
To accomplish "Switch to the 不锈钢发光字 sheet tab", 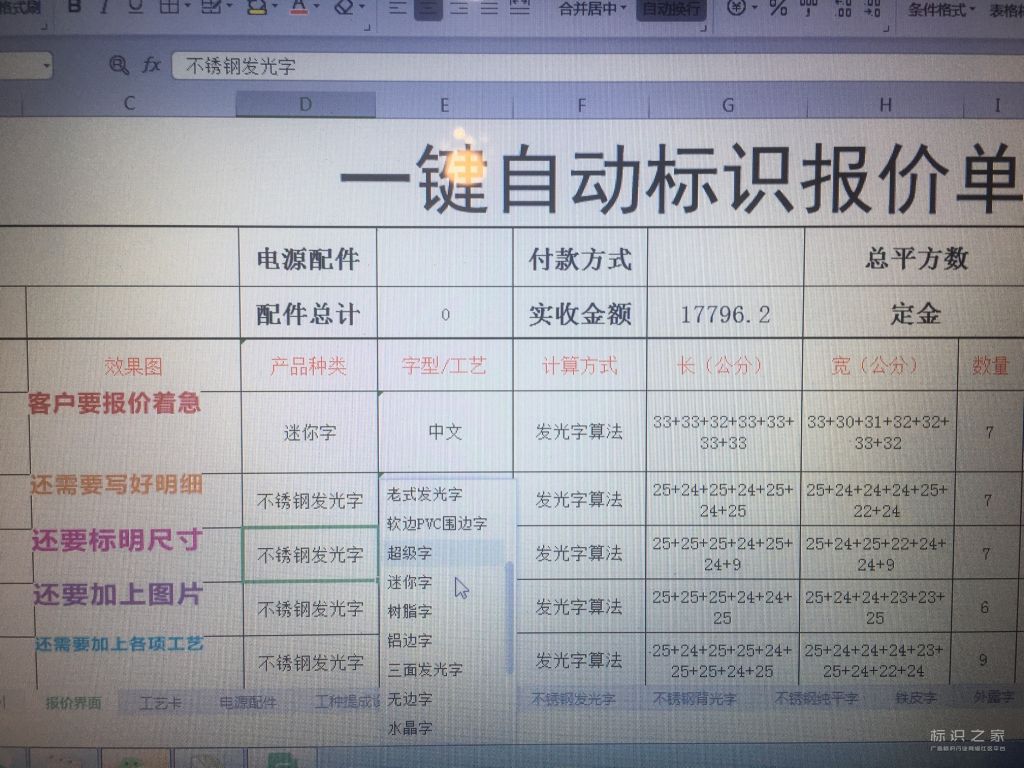I will [573, 699].
